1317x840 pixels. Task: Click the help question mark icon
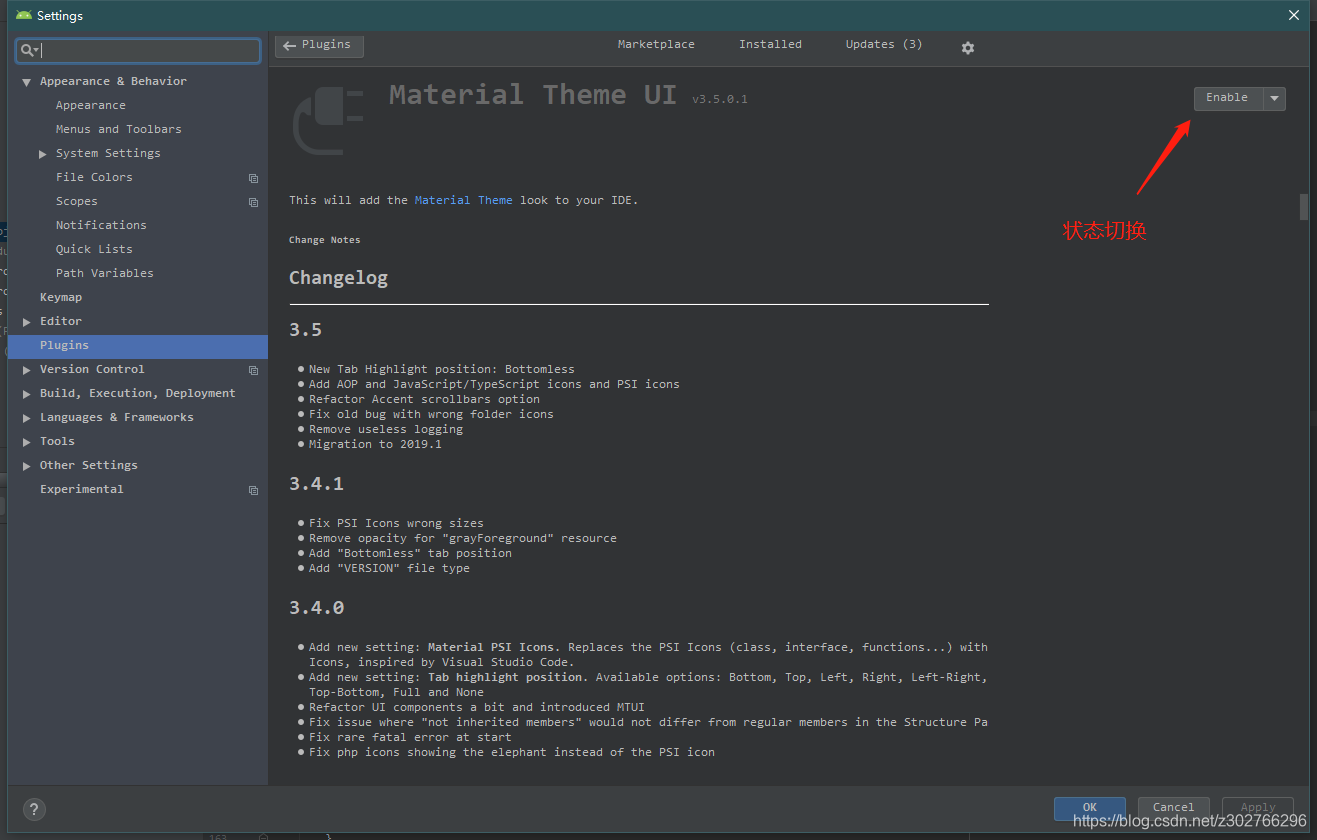point(34,810)
